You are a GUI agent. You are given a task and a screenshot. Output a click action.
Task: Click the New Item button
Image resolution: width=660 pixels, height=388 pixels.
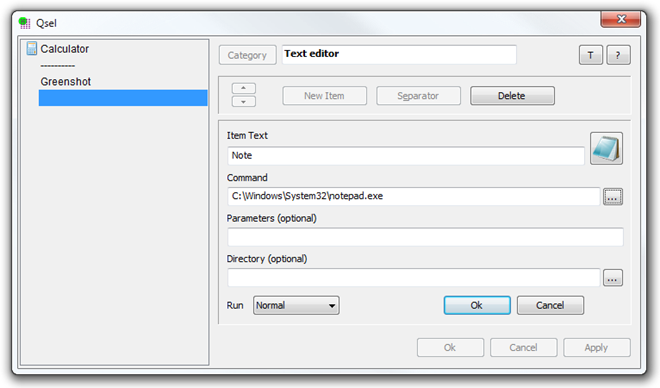[x=324, y=96]
